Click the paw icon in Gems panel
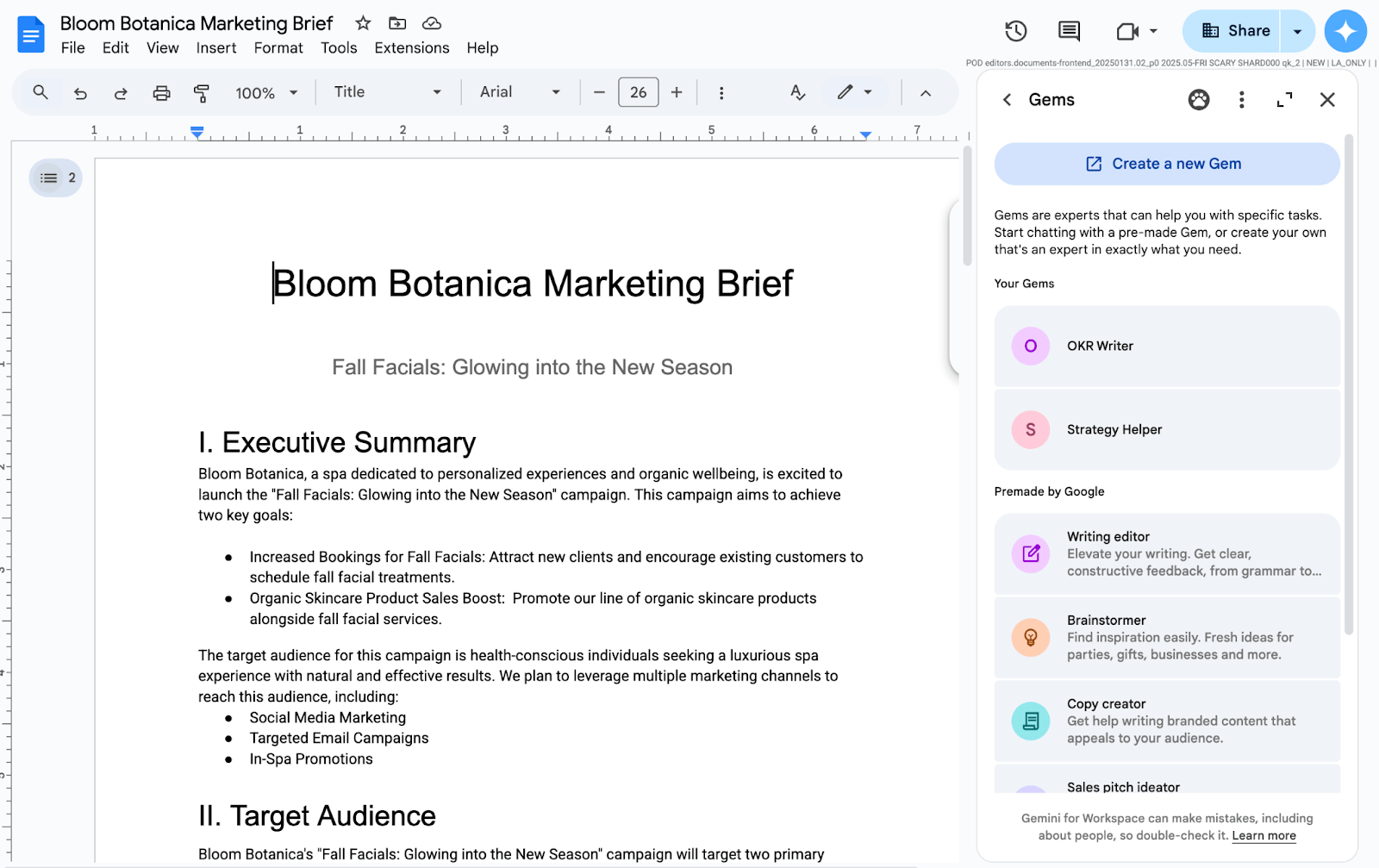The image size is (1379, 868). click(x=1199, y=100)
